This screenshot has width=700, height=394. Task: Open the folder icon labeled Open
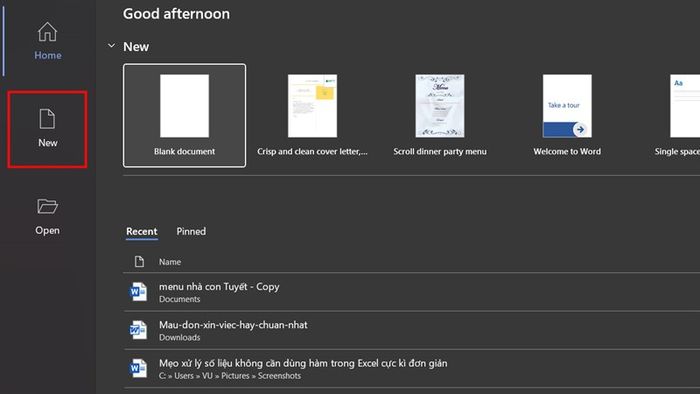coord(47,206)
